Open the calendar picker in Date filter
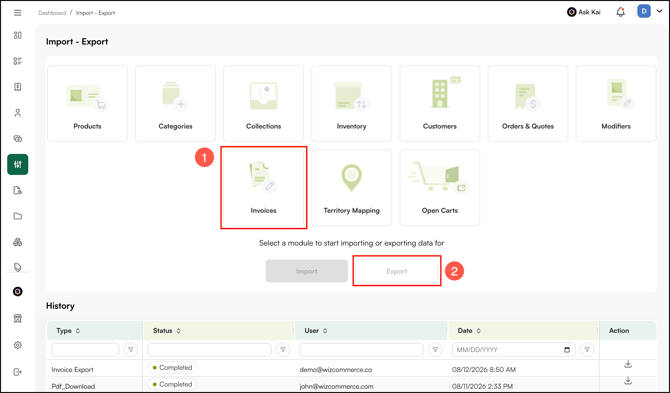Viewport: 670px width, 393px height. pyautogui.click(x=567, y=350)
